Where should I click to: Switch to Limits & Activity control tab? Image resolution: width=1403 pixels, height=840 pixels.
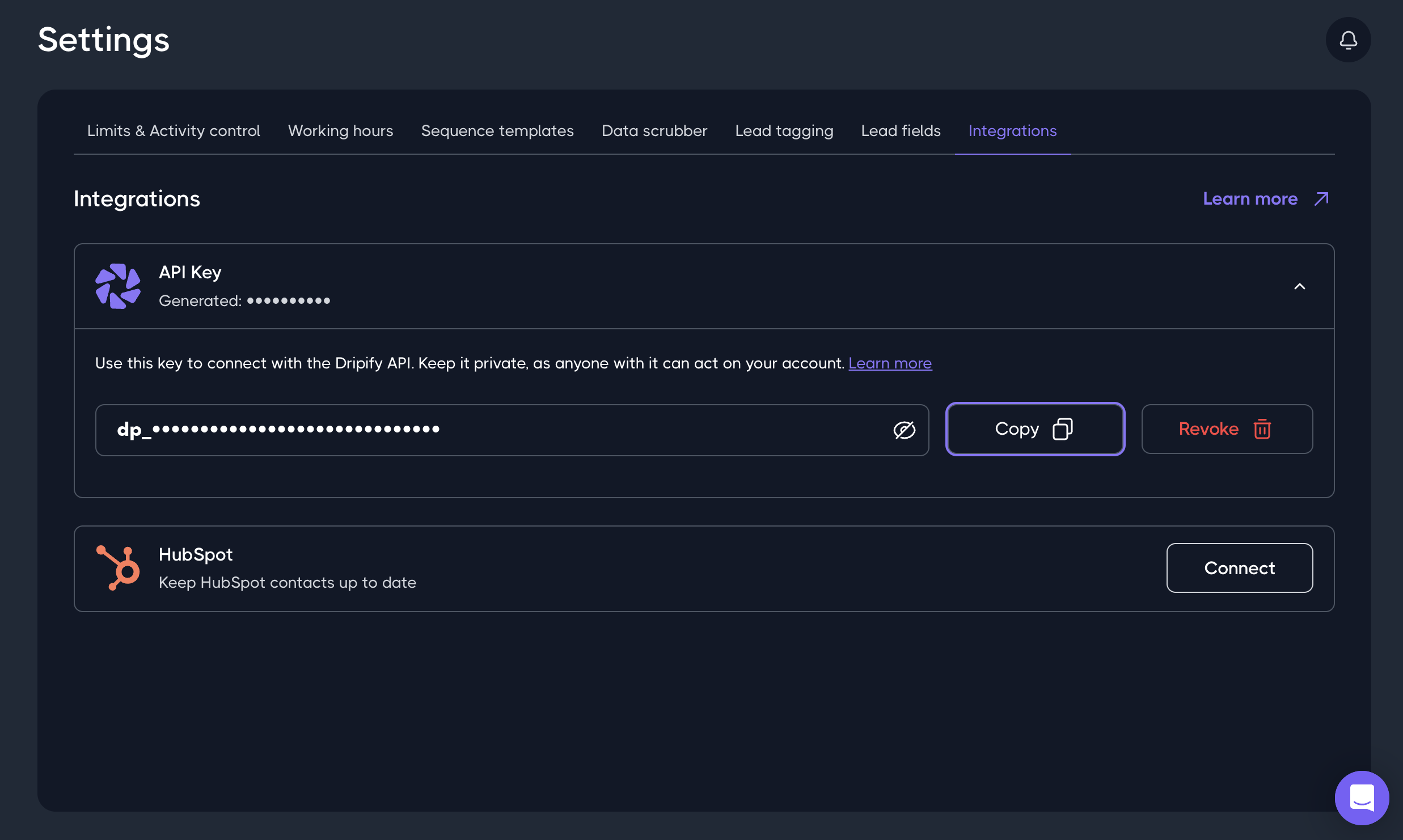174,131
